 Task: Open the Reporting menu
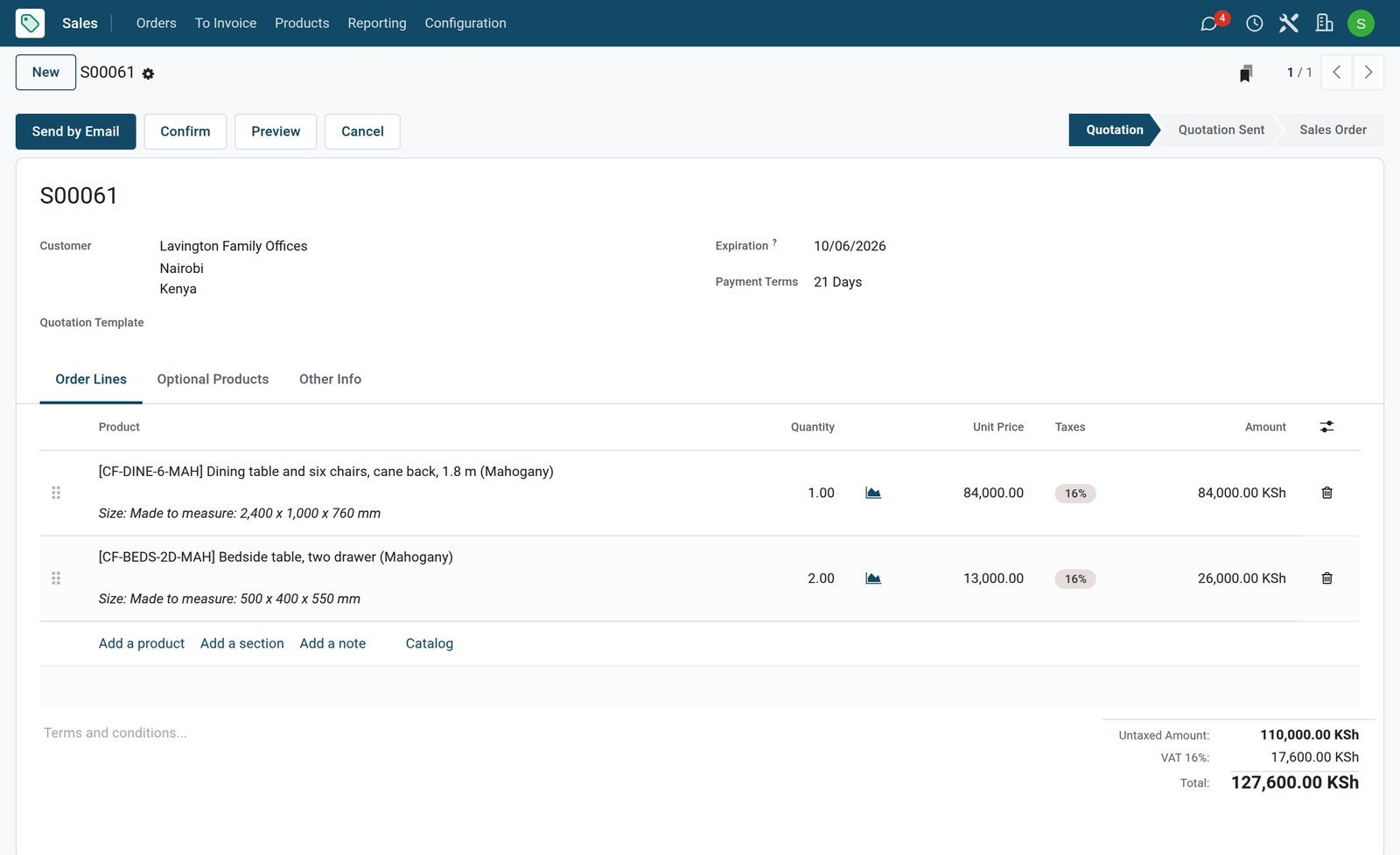point(377,23)
